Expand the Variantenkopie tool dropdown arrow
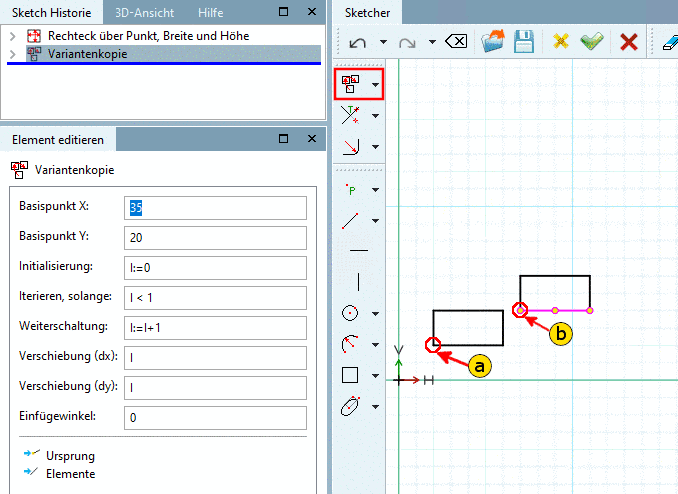 click(375, 85)
